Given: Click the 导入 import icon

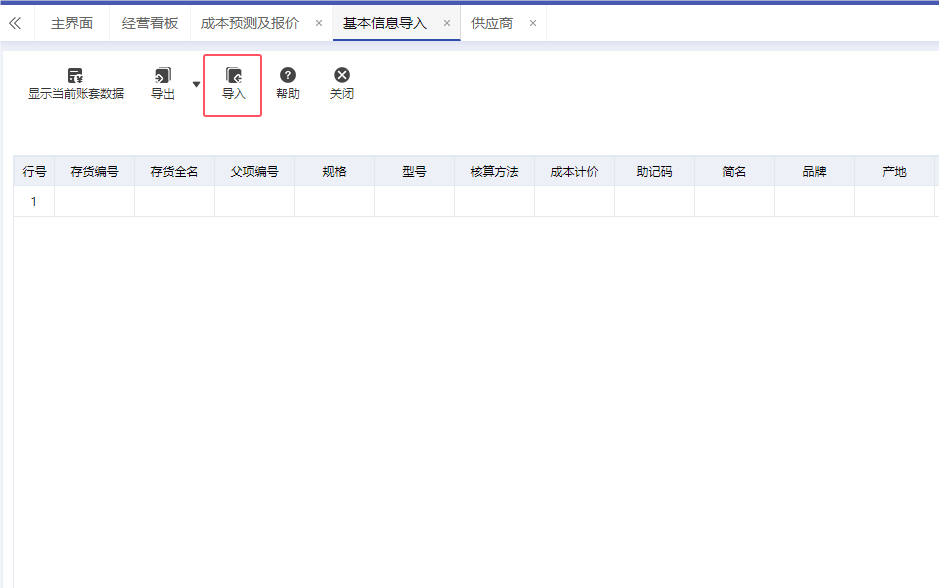Looking at the screenshot, I should (x=233, y=76).
